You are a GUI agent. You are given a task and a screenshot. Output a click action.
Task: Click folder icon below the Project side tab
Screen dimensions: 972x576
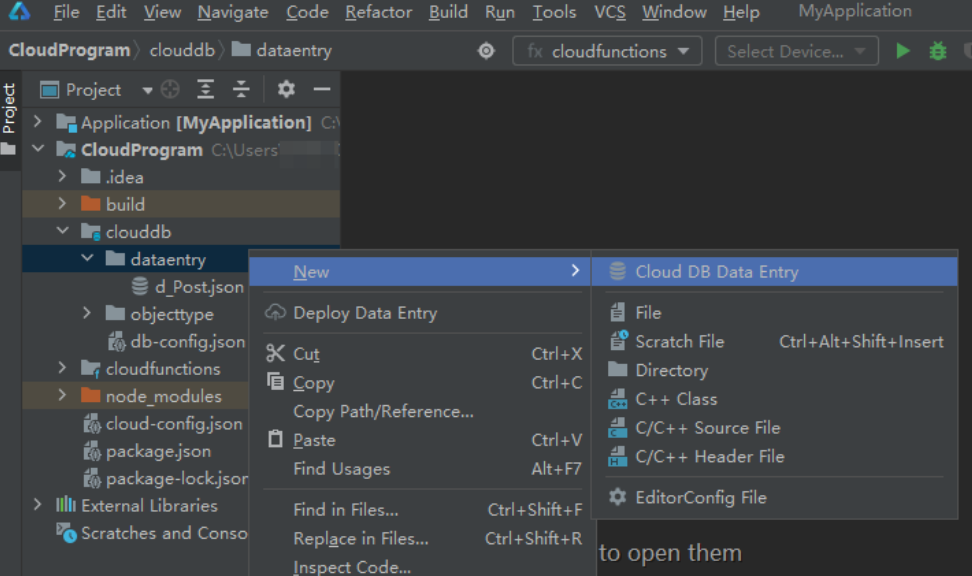(x=8, y=149)
